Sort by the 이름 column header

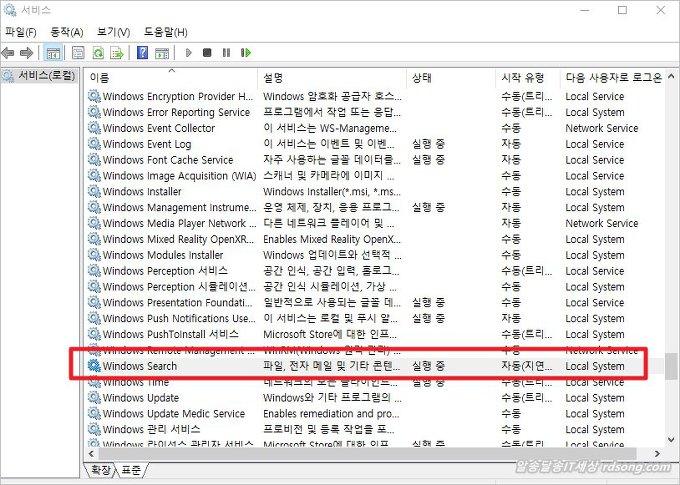pyautogui.click(x=171, y=78)
